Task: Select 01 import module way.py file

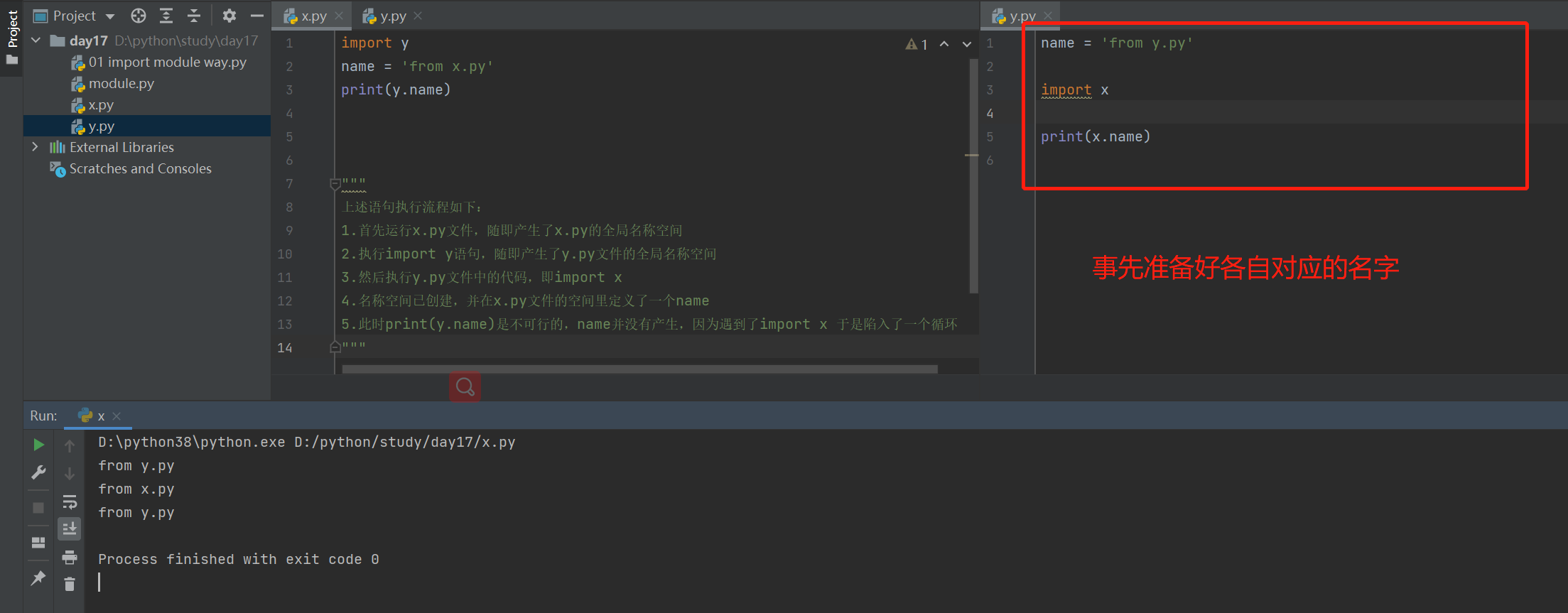Action: pyautogui.click(x=158, y=63)
